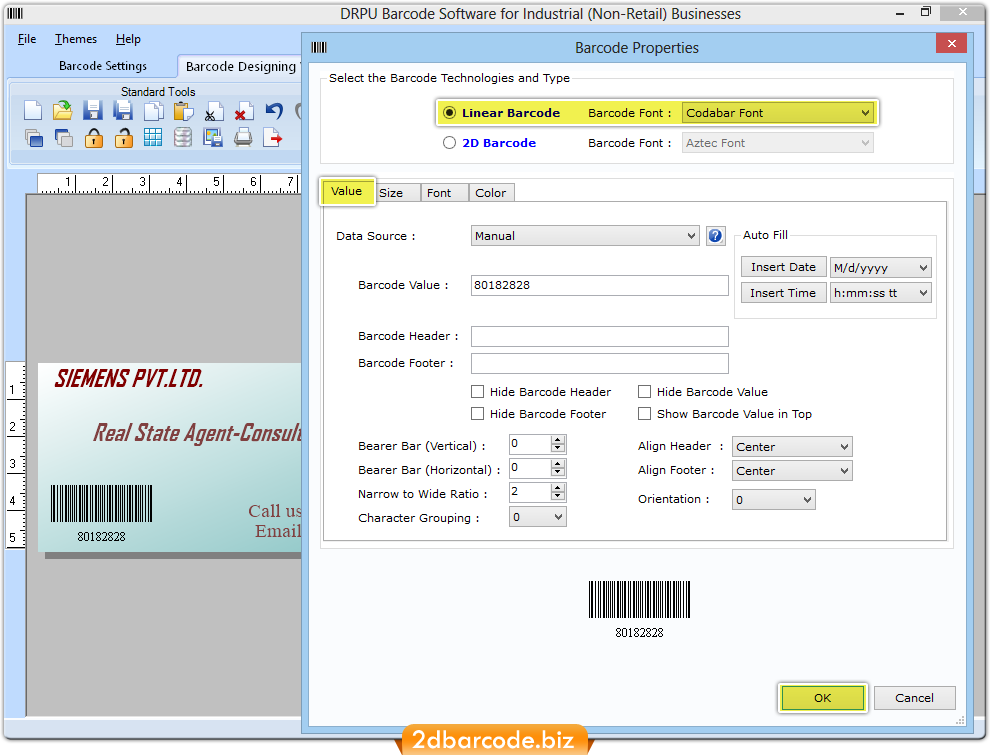
Task: Click the Barcode Footer input field
Action: pyautogui.click(x=600, y=364)
